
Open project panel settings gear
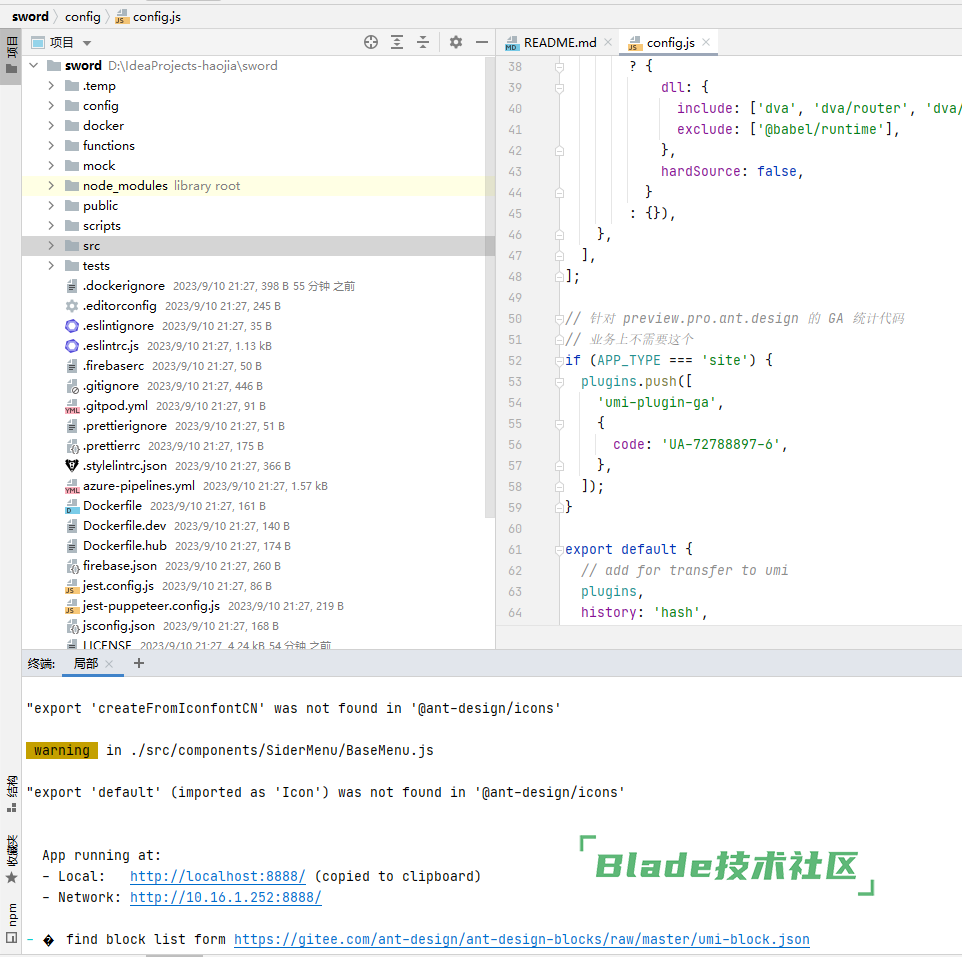tap(456, 42)
